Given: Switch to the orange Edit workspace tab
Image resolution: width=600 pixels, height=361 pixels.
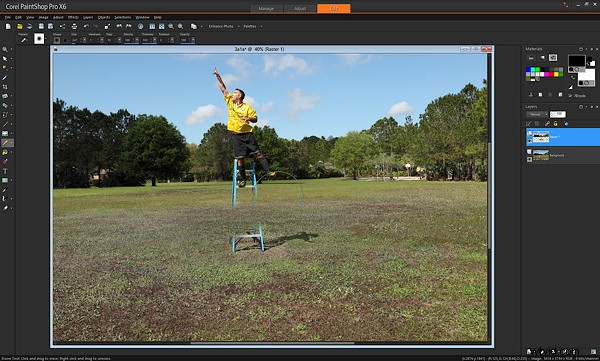Looking at the screenshot, I should pos(334,8).
